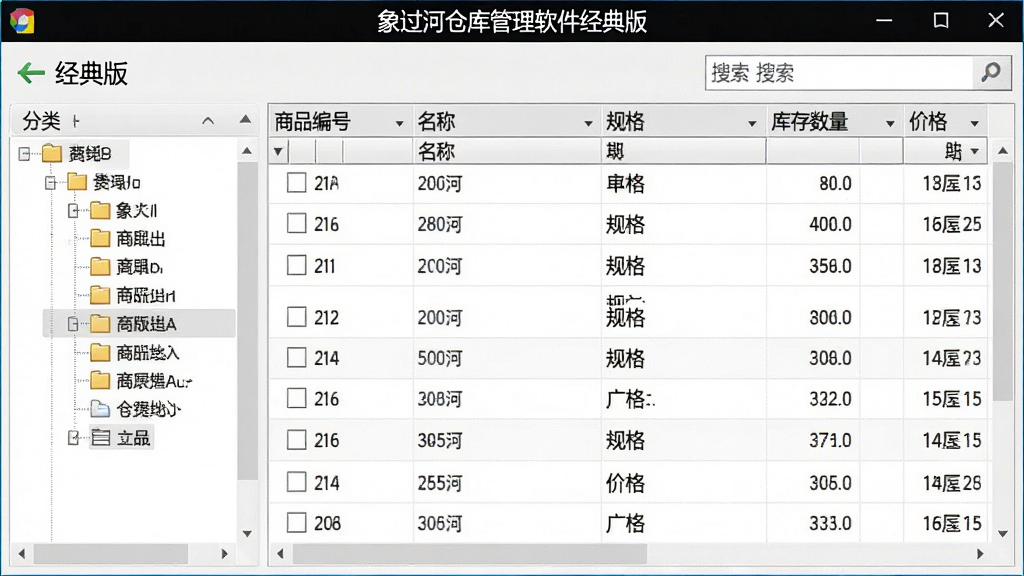This screenshot has height=576, width=1024.
Task: Open the 价格 column dropdown arrow
Action: 974,123
